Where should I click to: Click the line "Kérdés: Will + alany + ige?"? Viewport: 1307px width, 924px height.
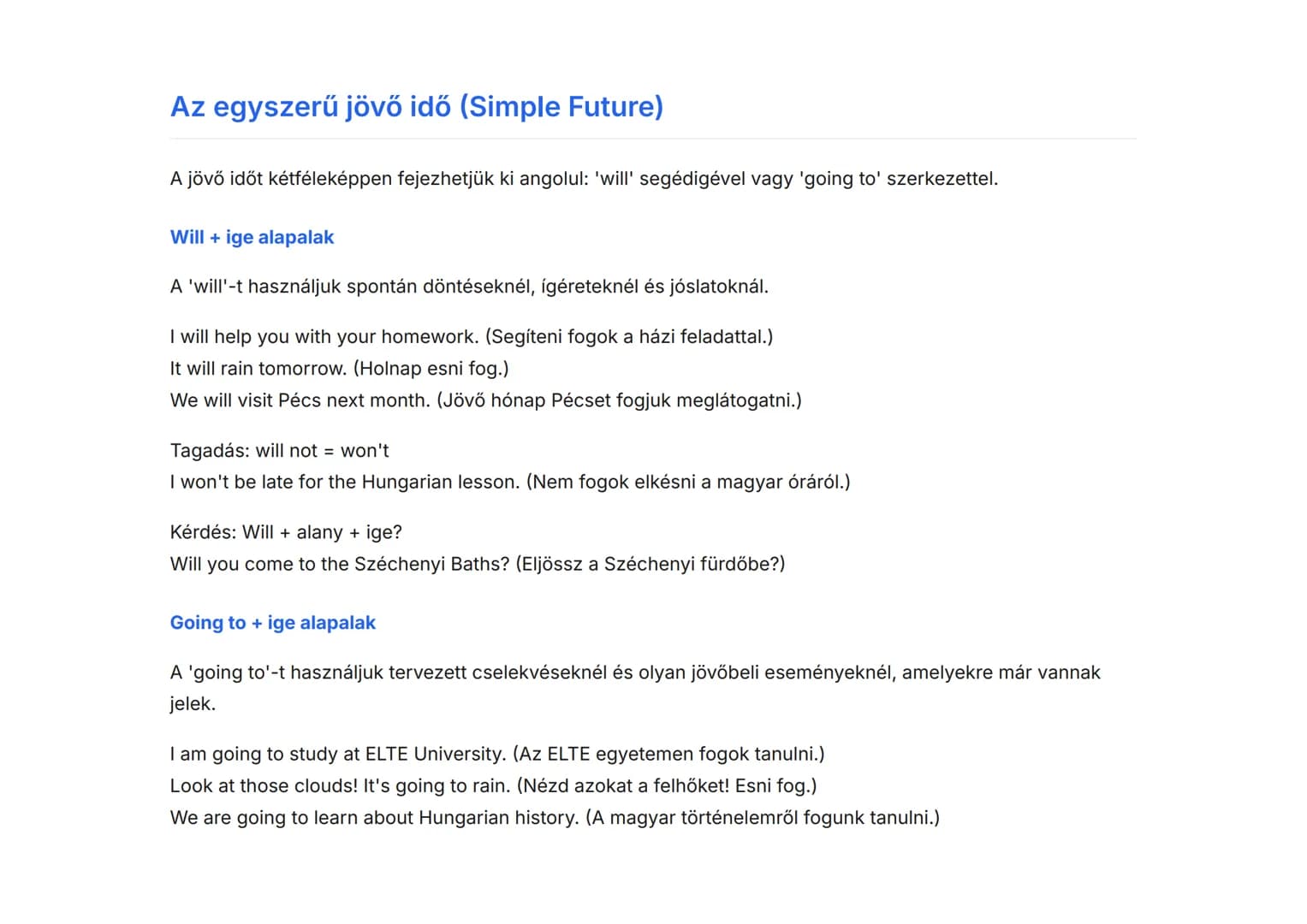pyautogui.click(x=286, y=533)
